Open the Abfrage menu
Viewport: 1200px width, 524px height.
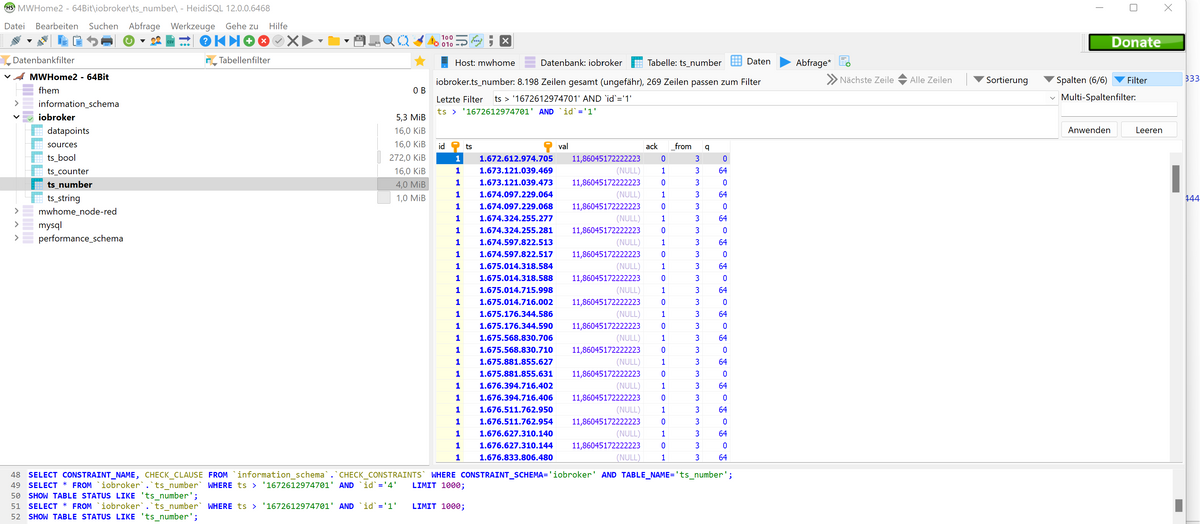tap(145, 25)
